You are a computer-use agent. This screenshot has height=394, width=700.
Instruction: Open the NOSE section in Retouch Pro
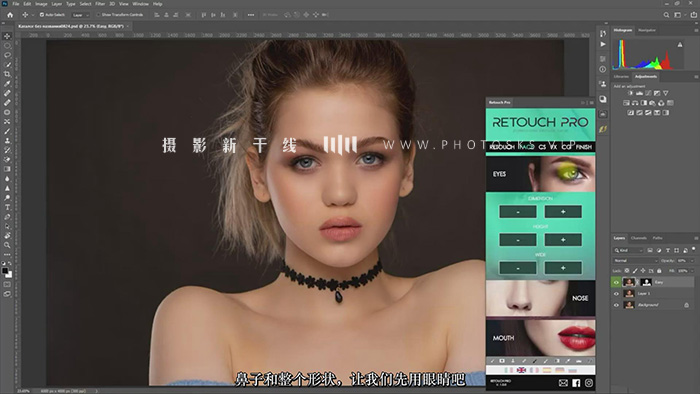[x=540, y=298]
